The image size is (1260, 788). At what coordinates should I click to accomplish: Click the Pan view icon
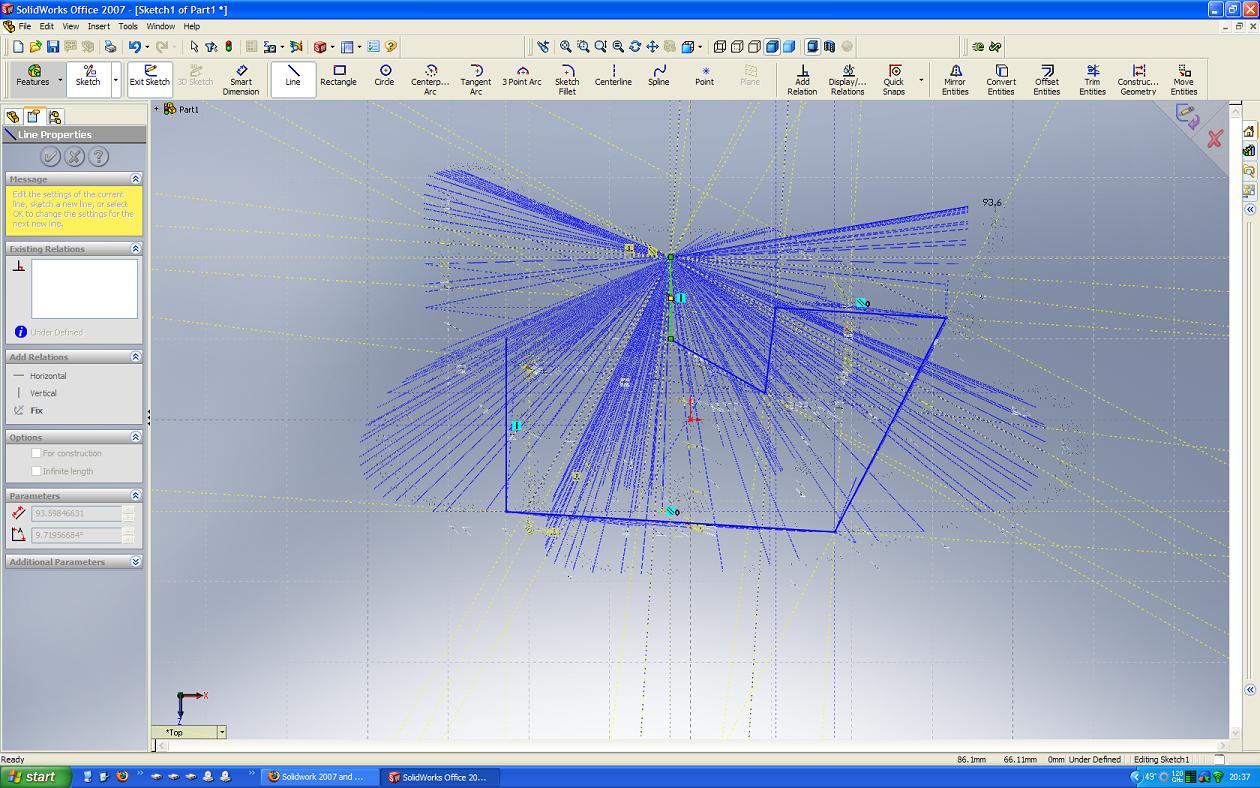[653, 46]
